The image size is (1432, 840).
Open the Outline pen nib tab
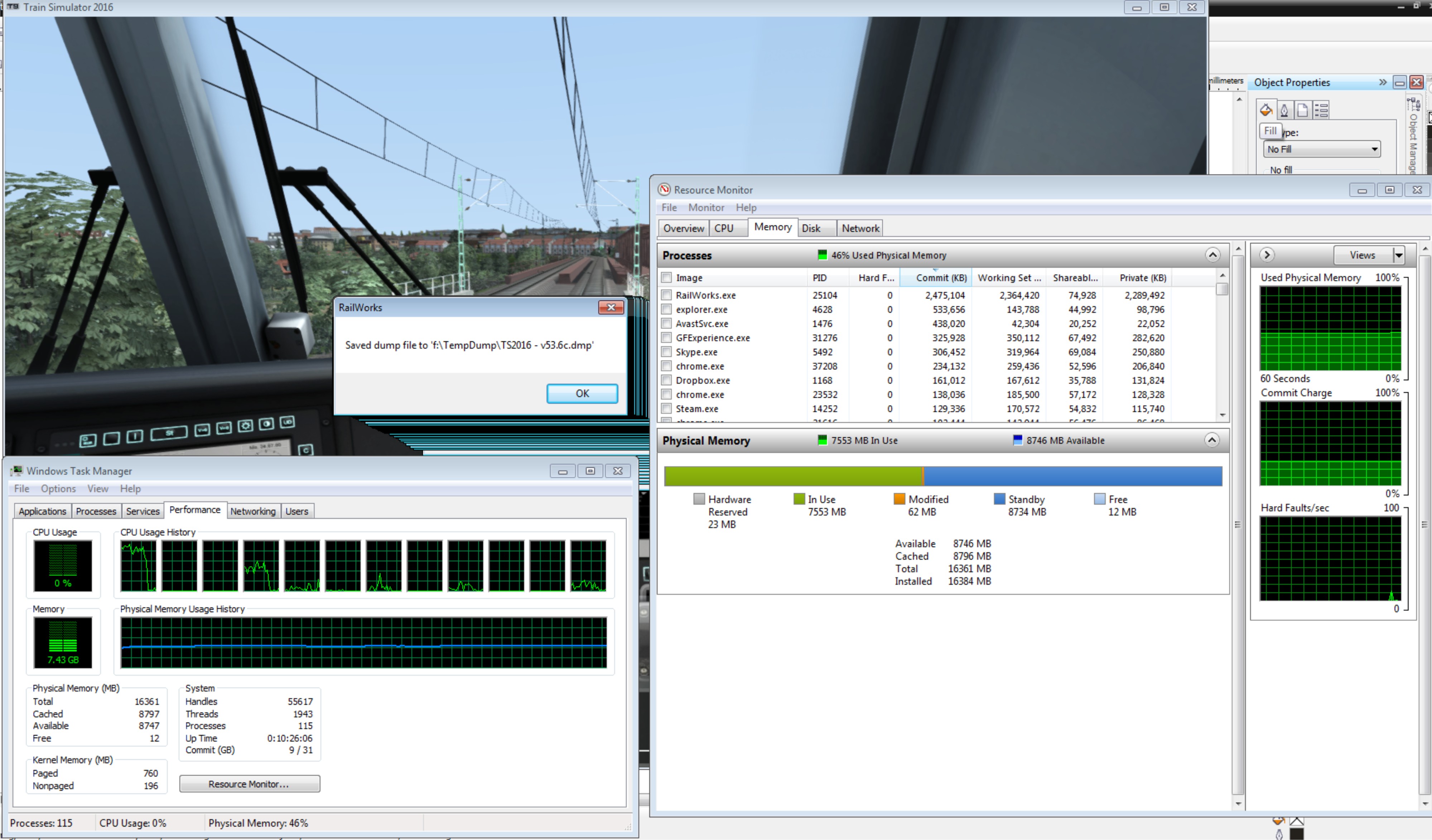click(1284, 110)
